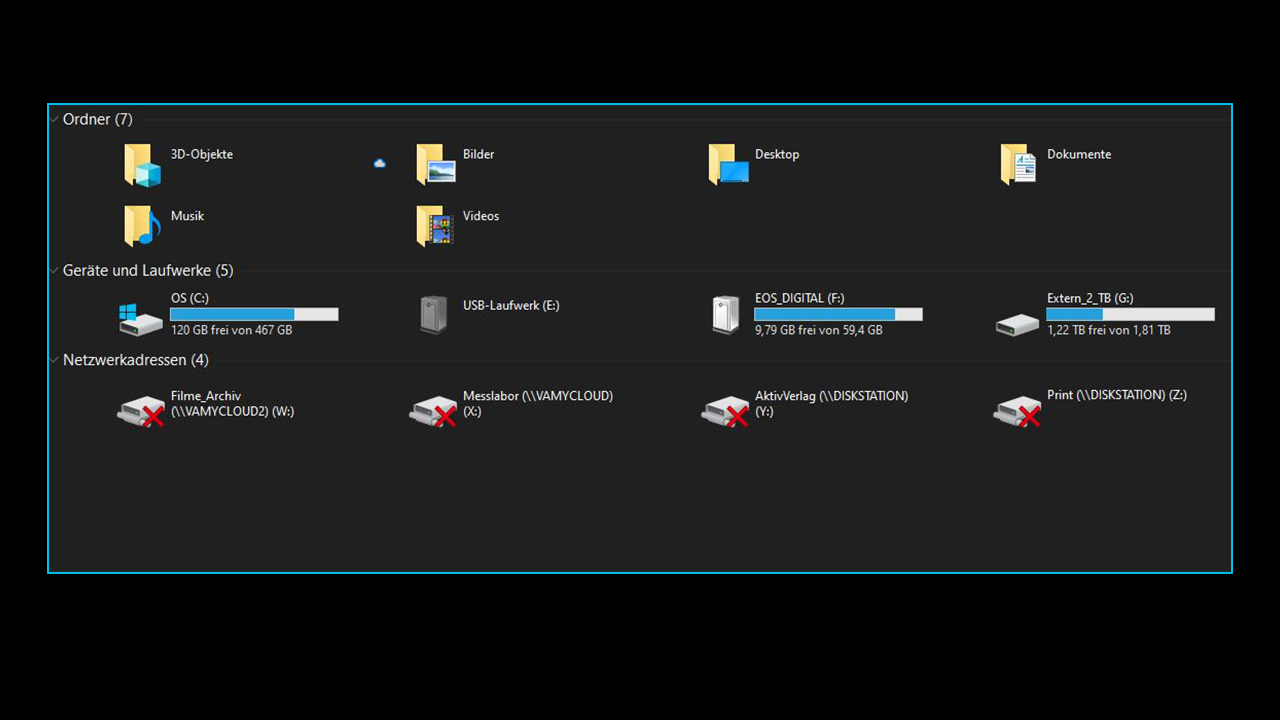Screen dimensions: 1280x720
Task: Click the "120 GB frei von 467 GB" text
Action: tap(231, 330)
